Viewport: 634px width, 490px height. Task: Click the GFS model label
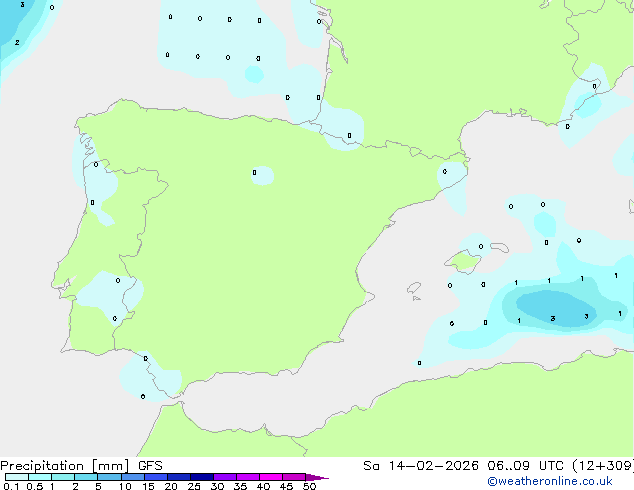(x=150, y=466)
